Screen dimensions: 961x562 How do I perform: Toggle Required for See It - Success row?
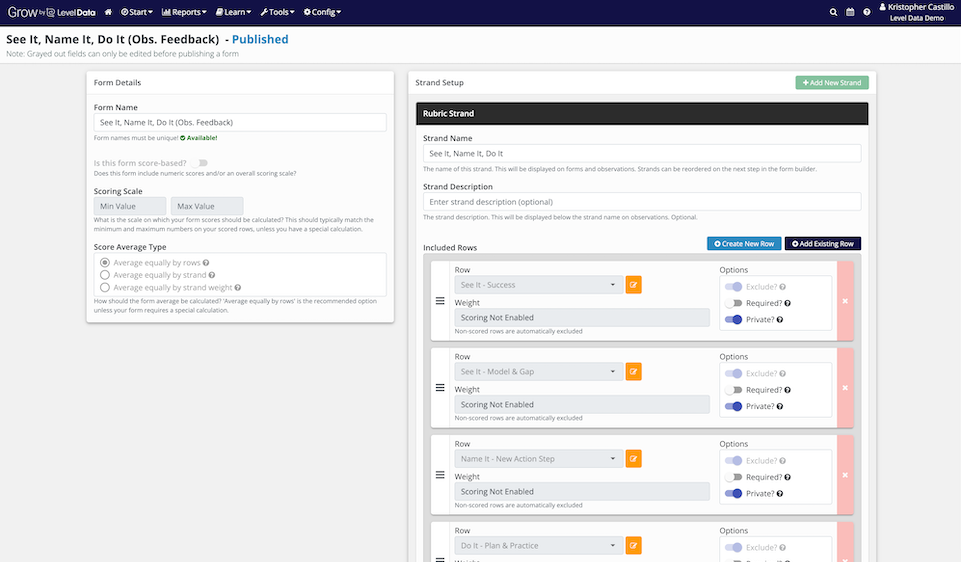pos(733,303)
